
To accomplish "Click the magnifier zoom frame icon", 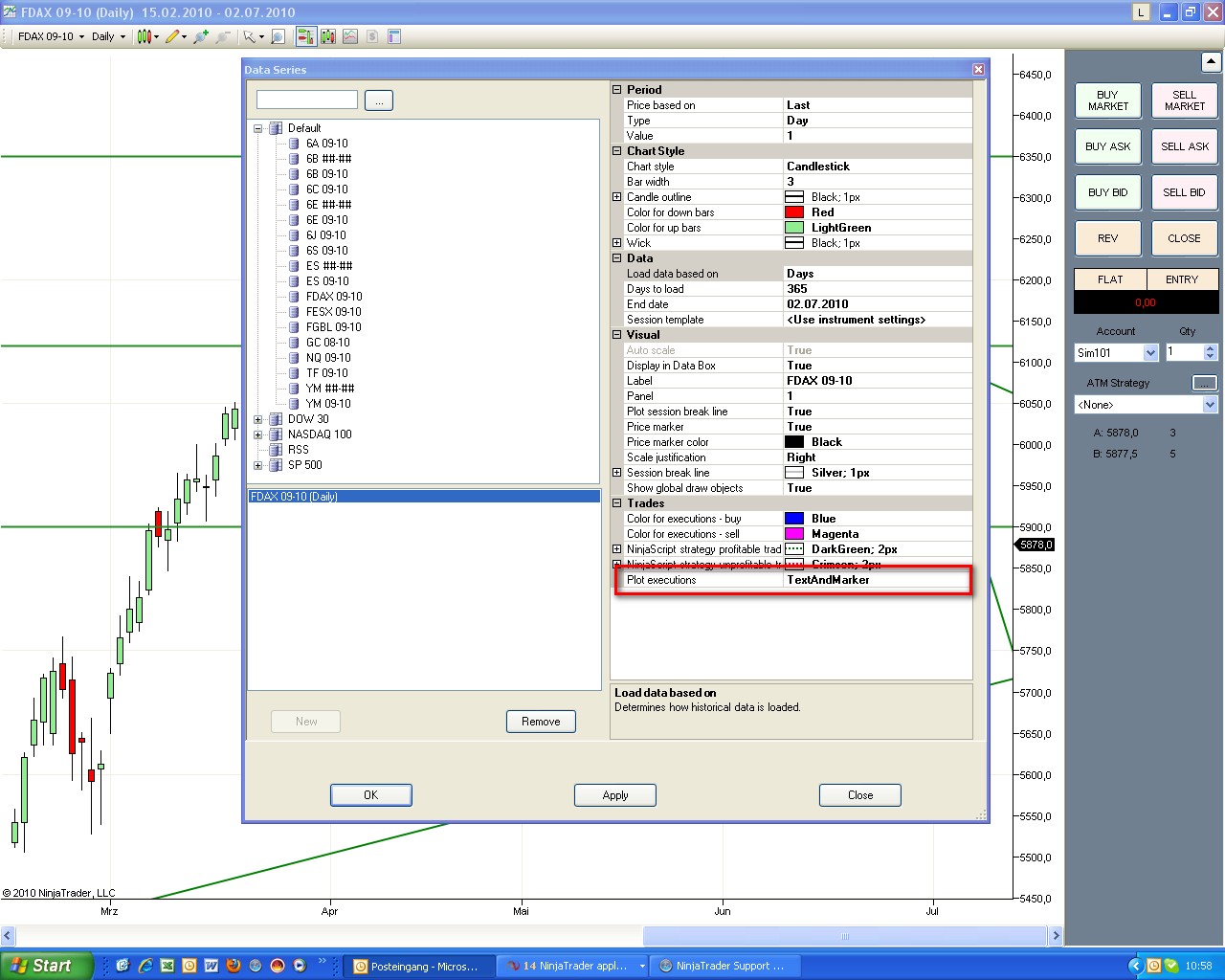I will pos(278,36).
